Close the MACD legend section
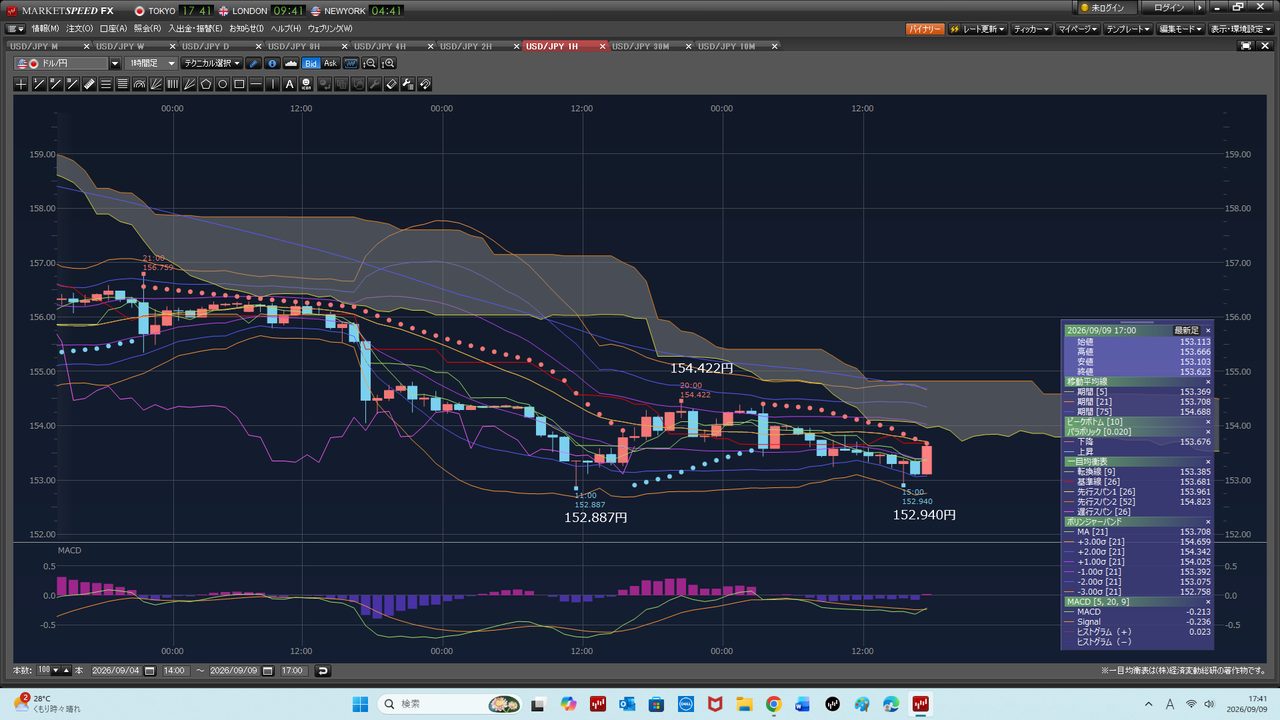Image resolution: width=1280 pixels, height=720 pixels. point(1207,601)
